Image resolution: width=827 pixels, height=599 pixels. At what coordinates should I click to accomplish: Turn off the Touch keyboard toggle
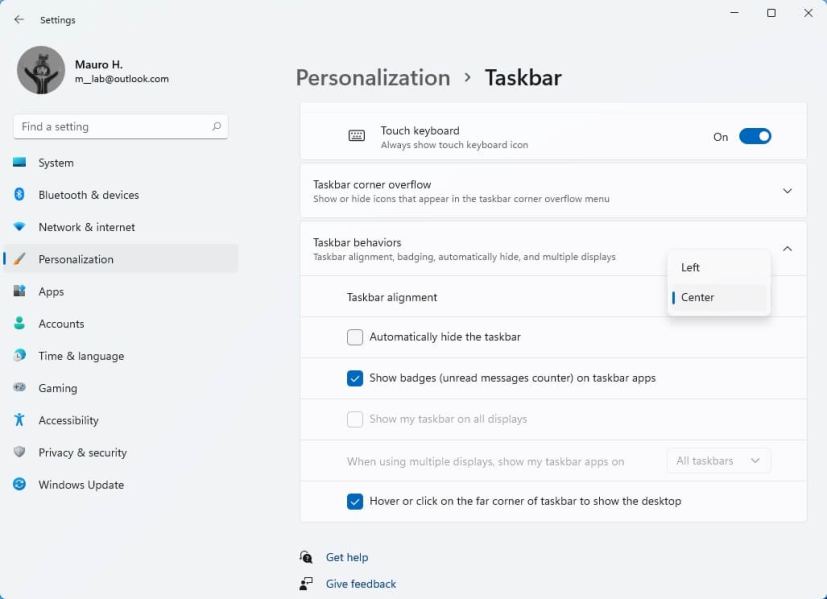755,137
